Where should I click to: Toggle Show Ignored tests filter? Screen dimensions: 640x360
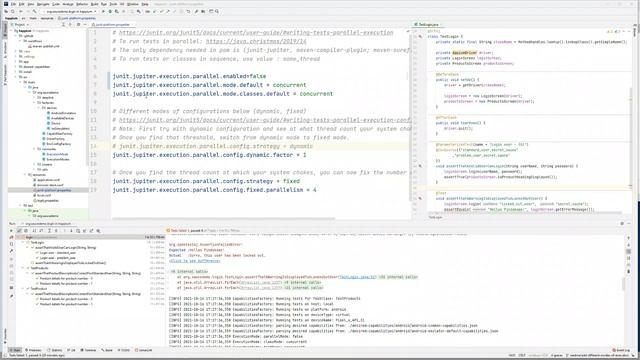coord(26,231)
